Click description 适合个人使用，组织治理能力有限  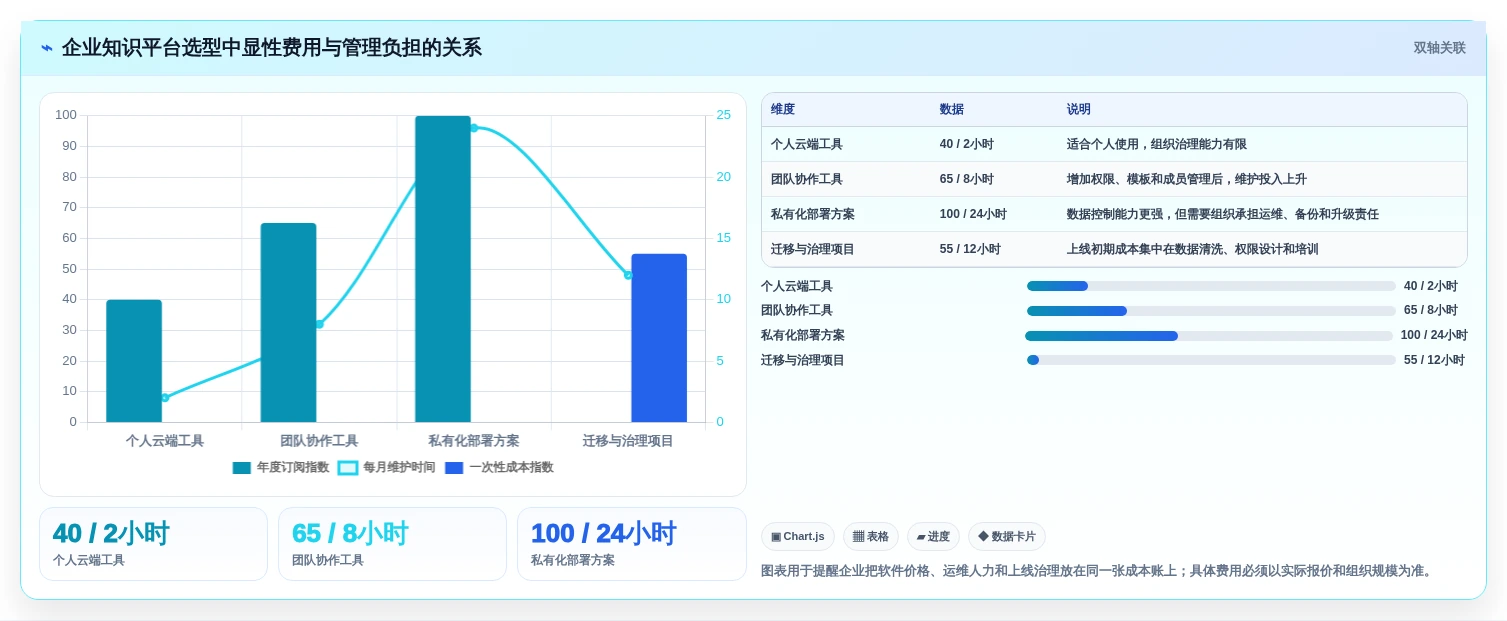[1157, 144]
